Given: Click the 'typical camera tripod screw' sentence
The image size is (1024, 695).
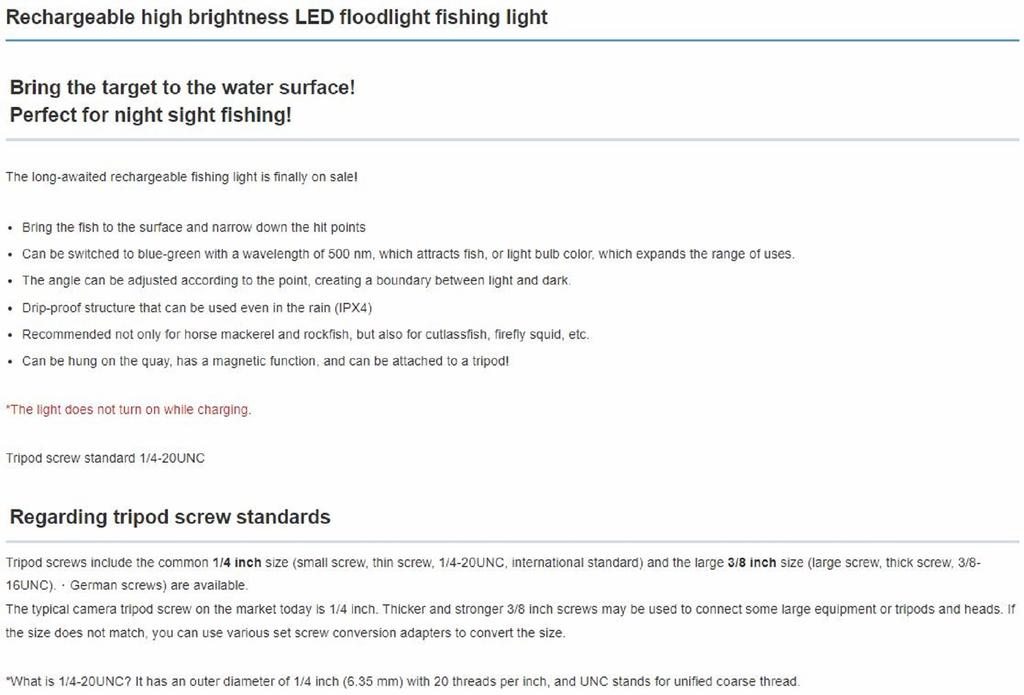Looking at the screenshot, I should (300, 609).
